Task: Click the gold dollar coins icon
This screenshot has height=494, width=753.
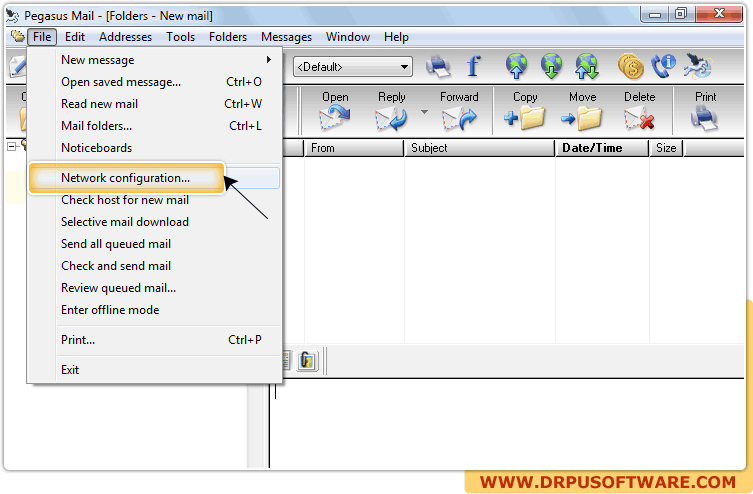Action: 630,66
